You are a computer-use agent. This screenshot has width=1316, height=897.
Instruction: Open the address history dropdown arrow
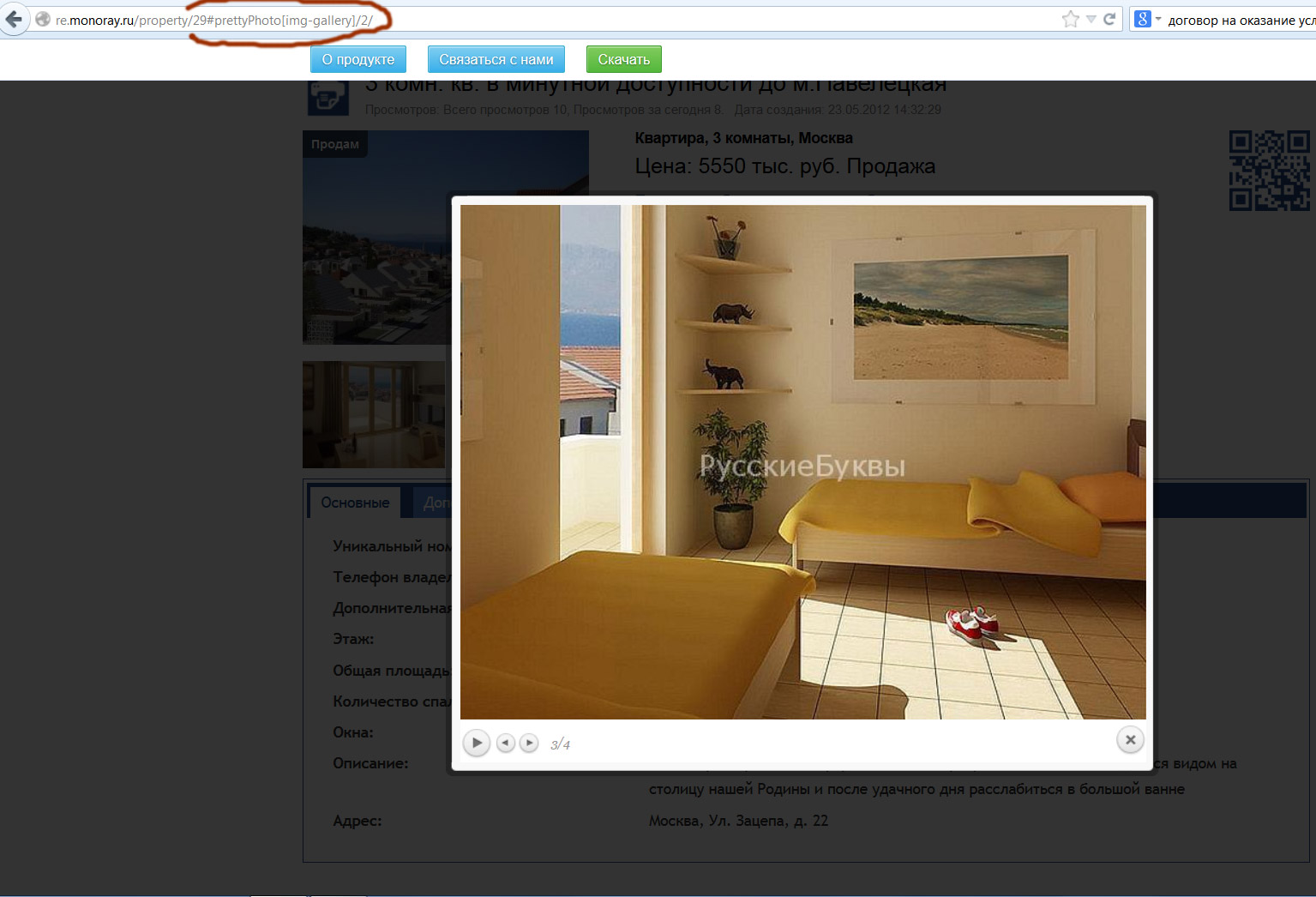coord(1091,19)
